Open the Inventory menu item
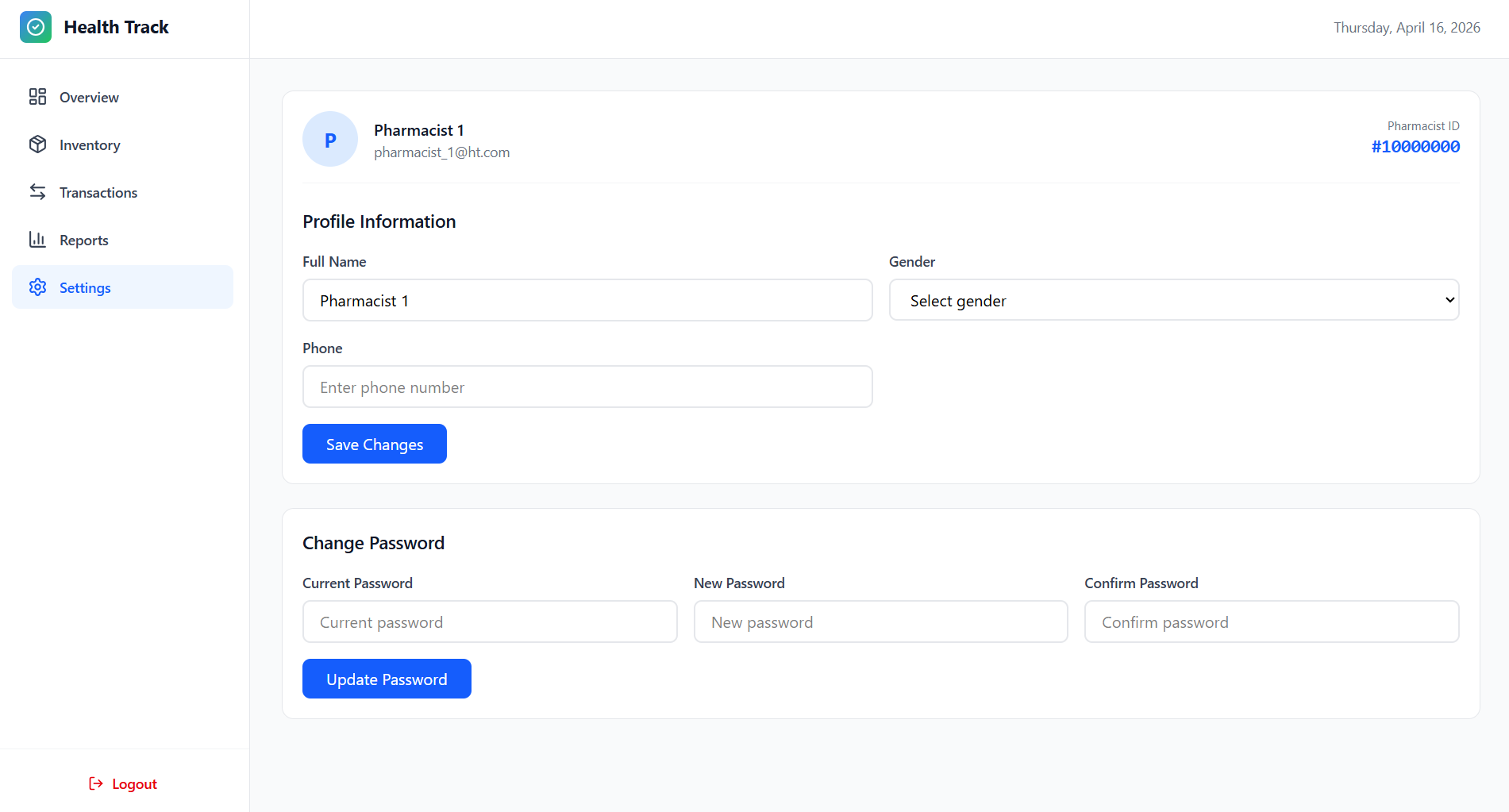 click(x=90, y=145)
